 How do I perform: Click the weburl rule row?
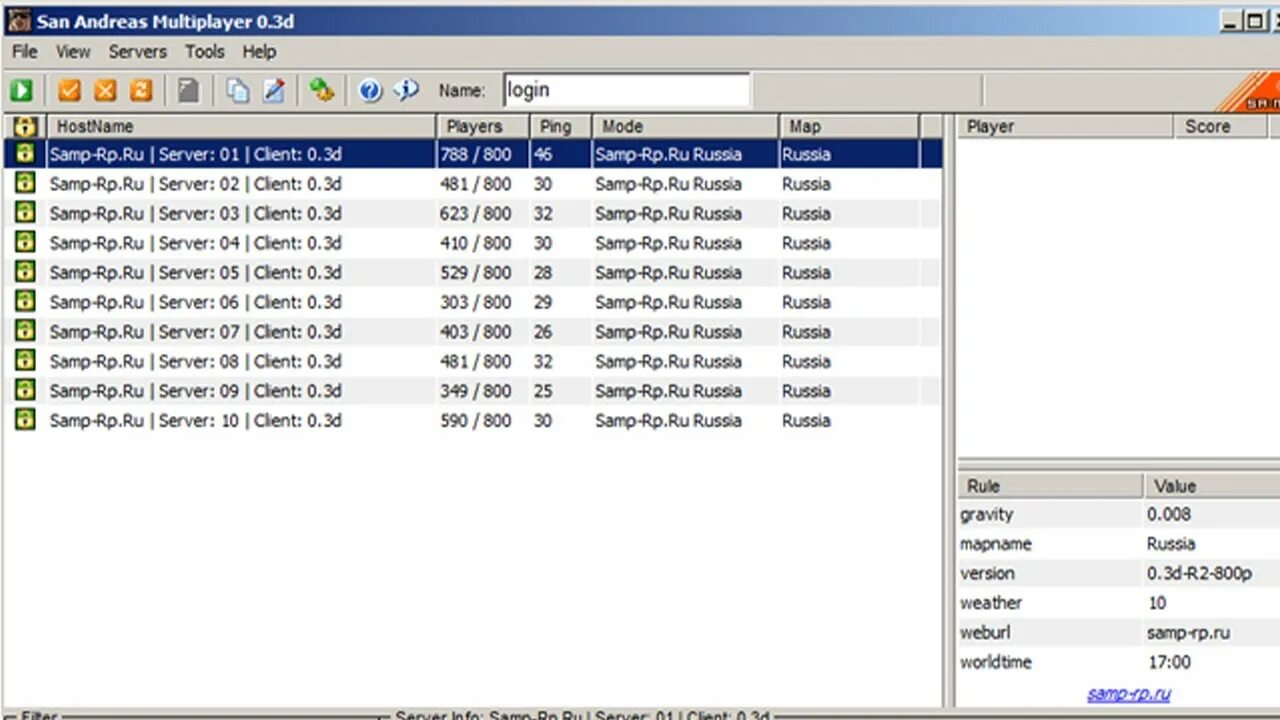point(1118,633)
